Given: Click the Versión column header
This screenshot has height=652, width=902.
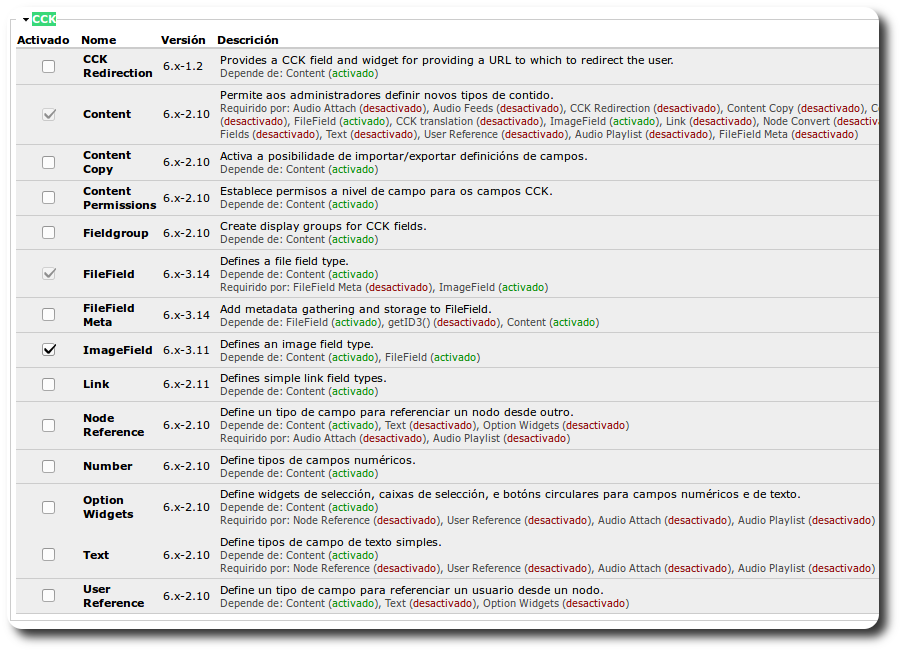Looking at the screenshot, I should tap(183, 40).
